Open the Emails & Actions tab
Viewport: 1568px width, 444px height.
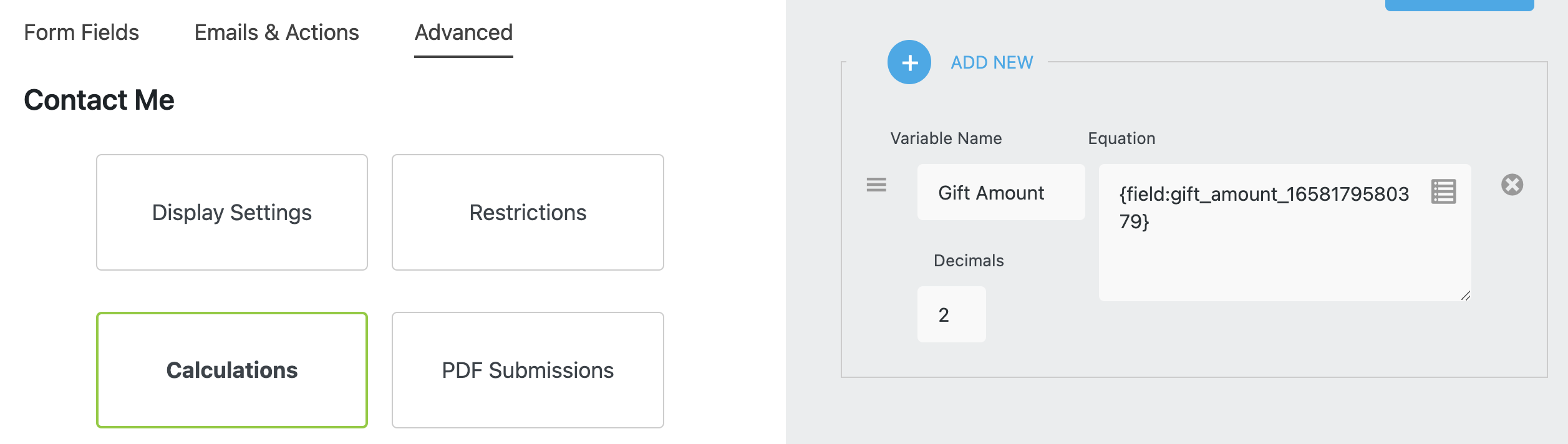pyautogui.click(x=276, y=32)
